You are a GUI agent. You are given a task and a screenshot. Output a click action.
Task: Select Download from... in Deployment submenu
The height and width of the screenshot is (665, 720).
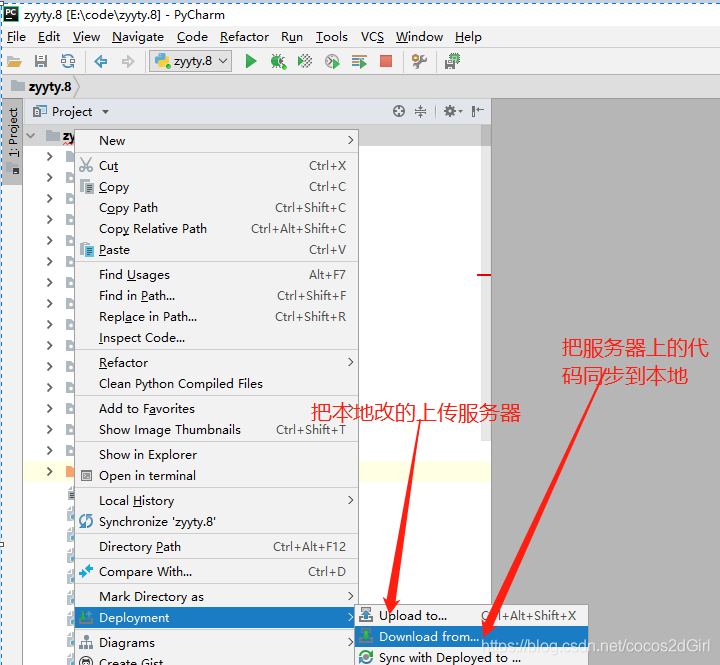pos(472,637)
